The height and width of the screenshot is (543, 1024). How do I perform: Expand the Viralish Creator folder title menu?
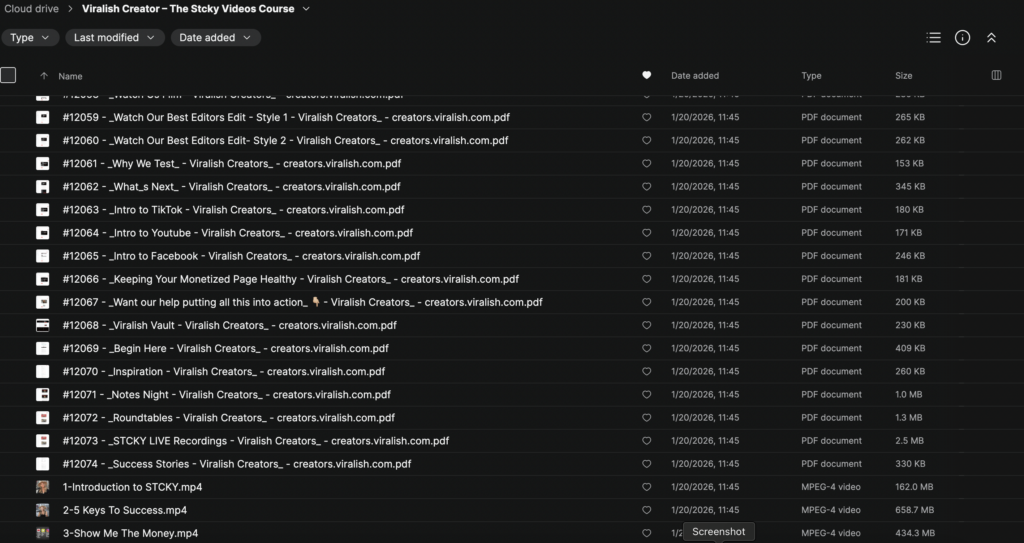tap(306, 9)
